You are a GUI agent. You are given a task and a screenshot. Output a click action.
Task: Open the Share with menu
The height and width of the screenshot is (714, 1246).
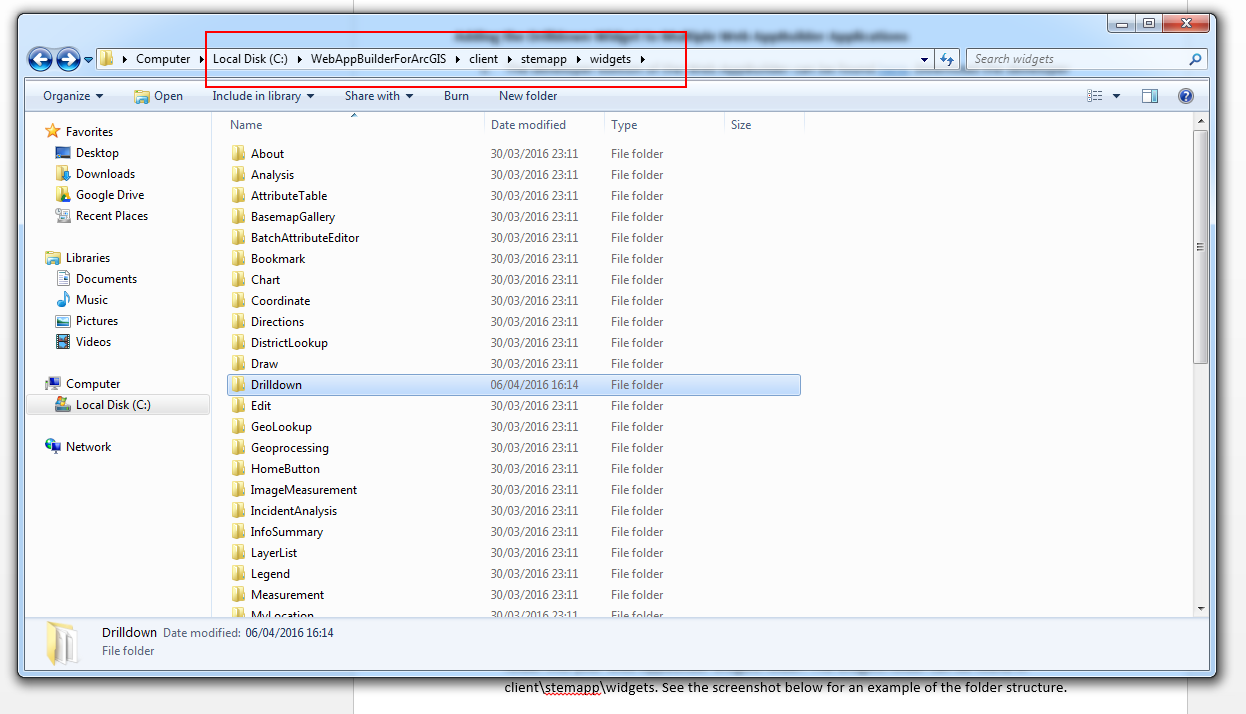point(380,96)
